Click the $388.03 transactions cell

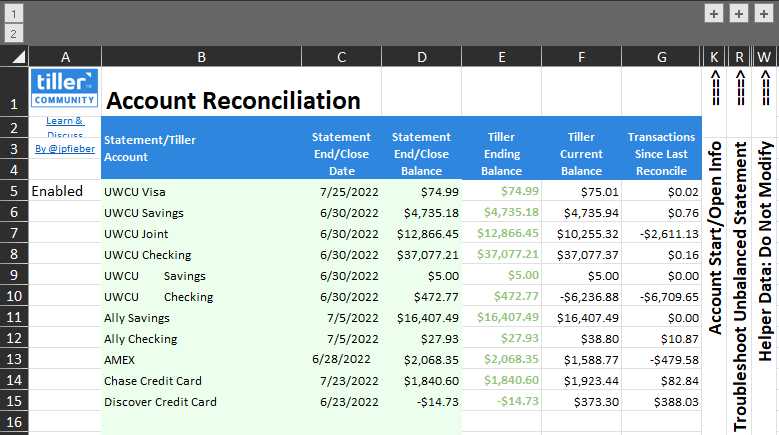point(661,401)
